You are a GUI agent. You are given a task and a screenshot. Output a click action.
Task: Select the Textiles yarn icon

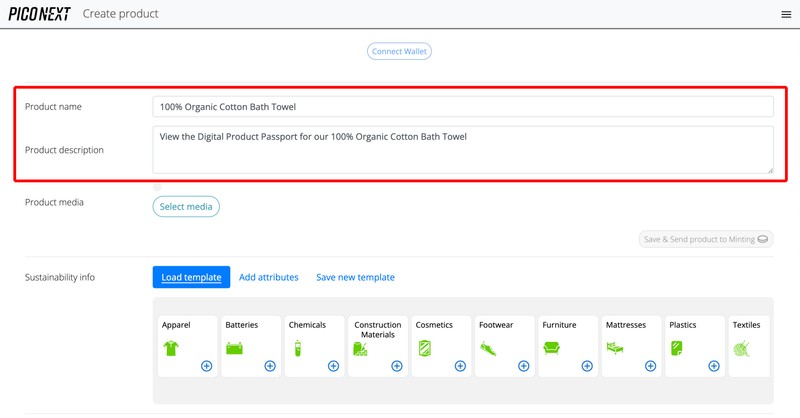[x=741, y=348]
